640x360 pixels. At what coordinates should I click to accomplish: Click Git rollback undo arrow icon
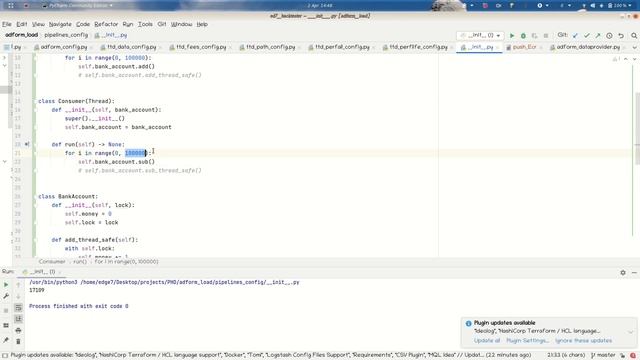click(x=621, y=36)
